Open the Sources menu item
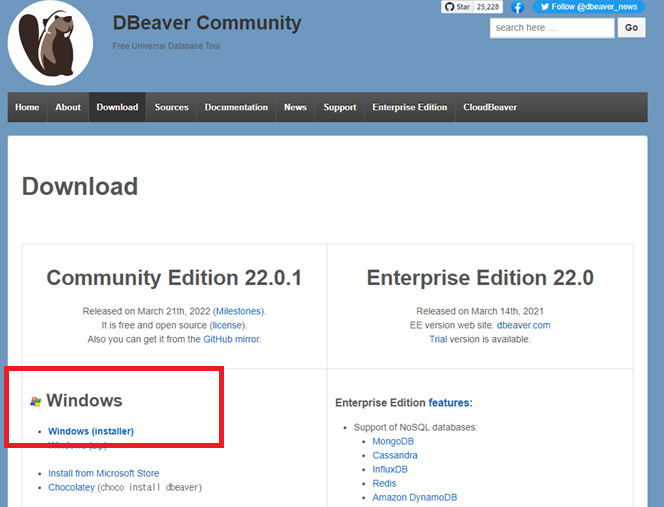This screenshot has height=507, width=664. click(172, 107)
